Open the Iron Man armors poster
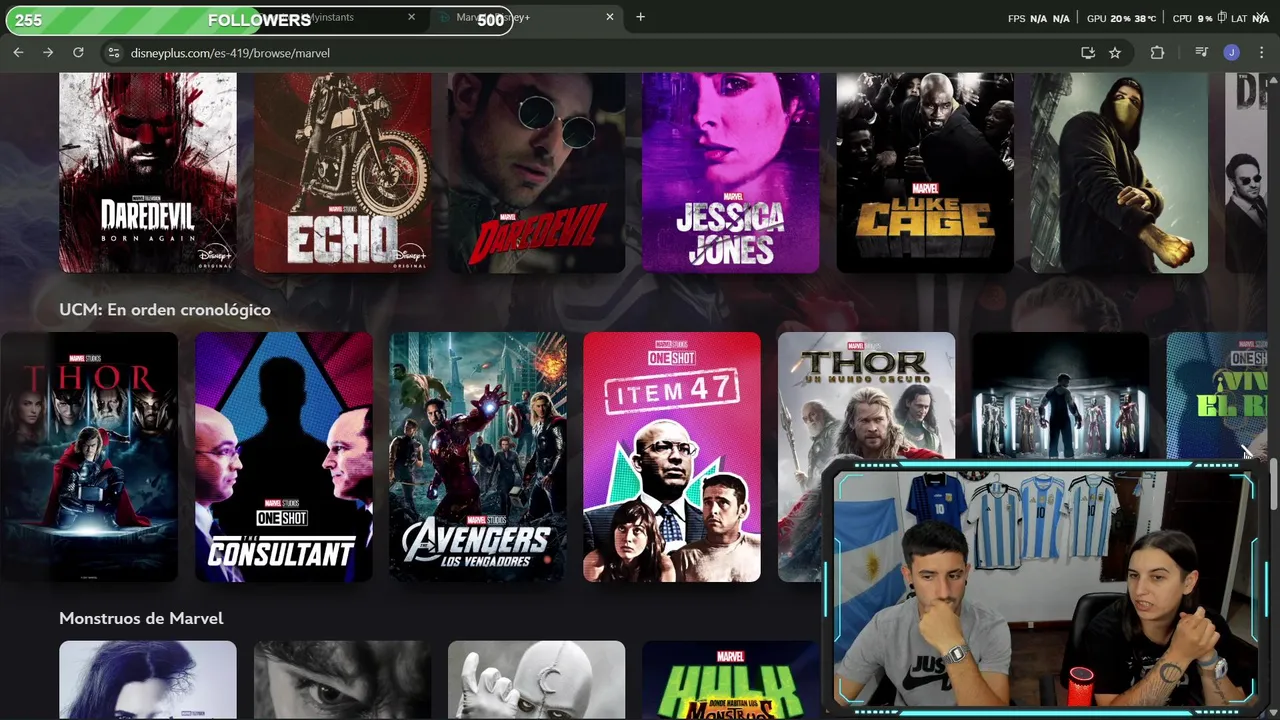 (x=1061, y=396)
